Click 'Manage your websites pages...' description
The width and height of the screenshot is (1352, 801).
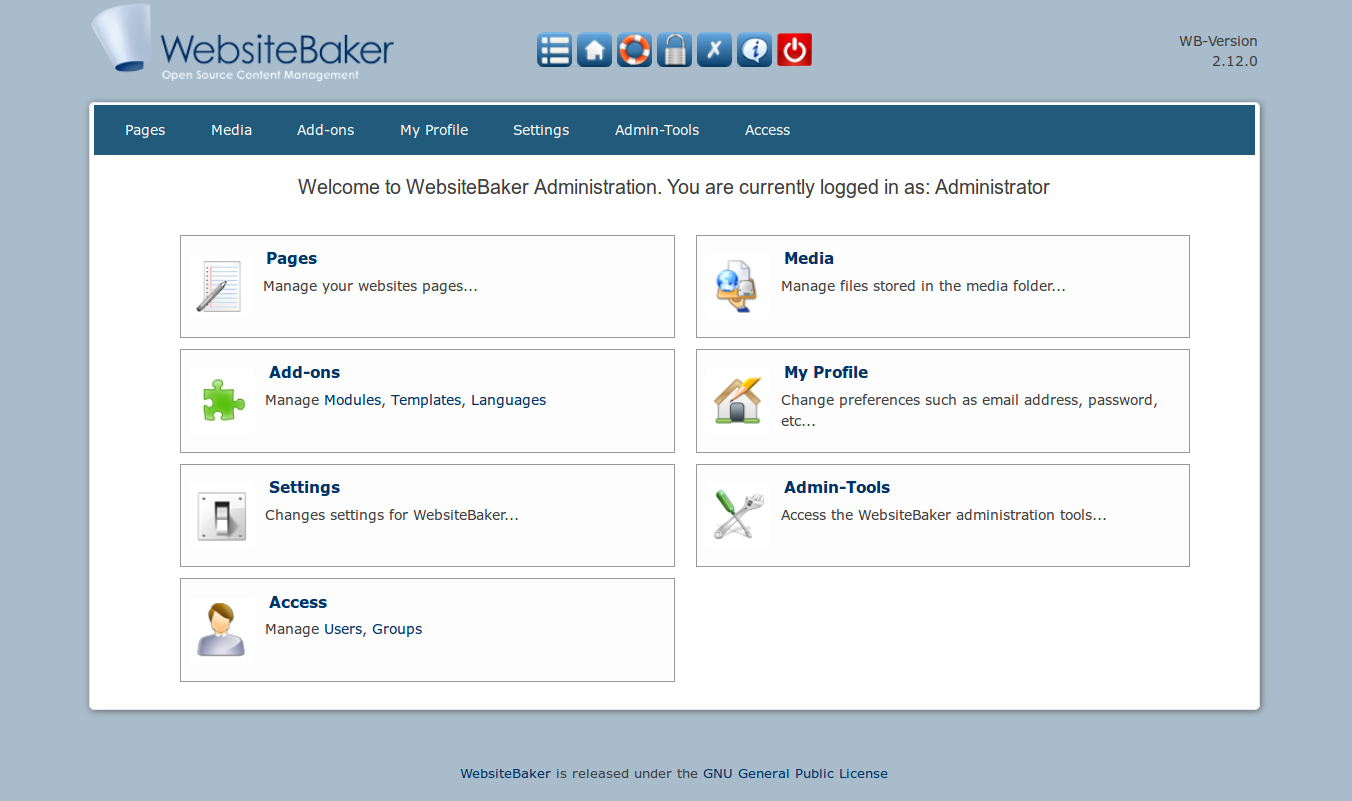[x=370, y=286]
